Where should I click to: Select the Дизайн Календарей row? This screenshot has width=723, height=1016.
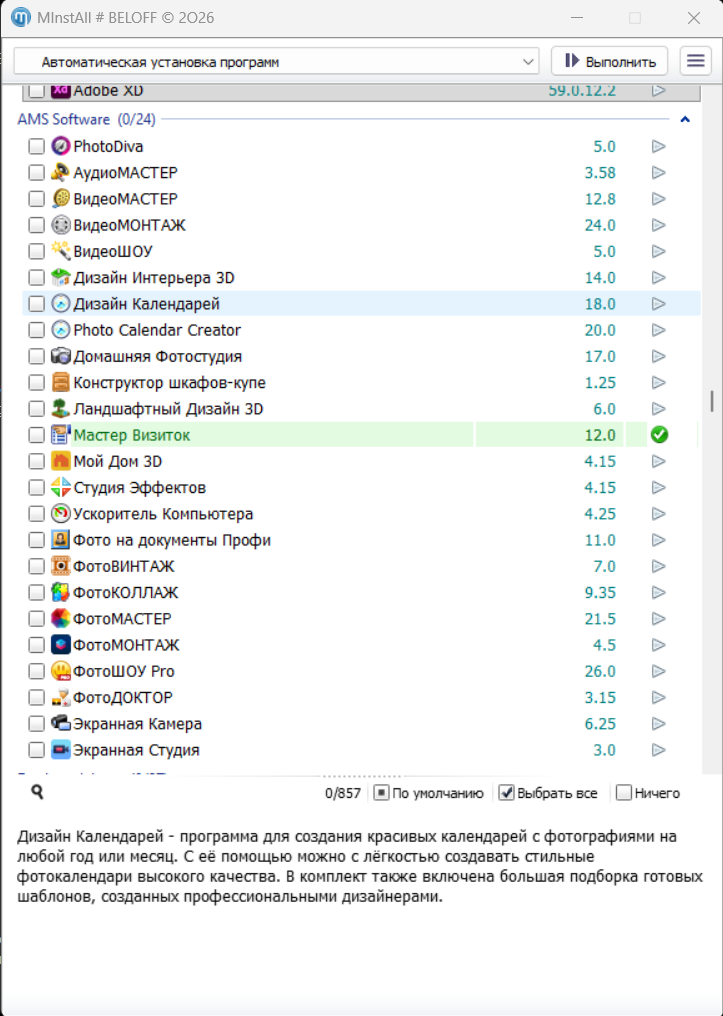(362, 303)
